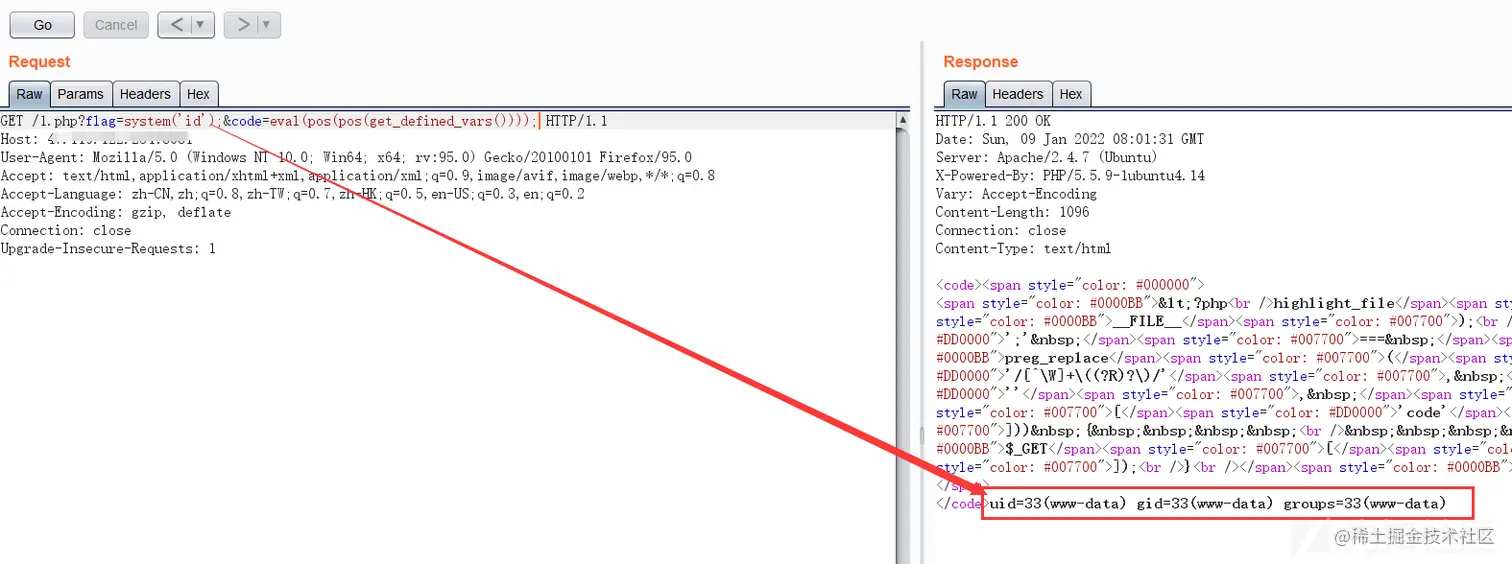Open the back-history dropdown arrow
The image size is (1512, 564).
(202, 25)
